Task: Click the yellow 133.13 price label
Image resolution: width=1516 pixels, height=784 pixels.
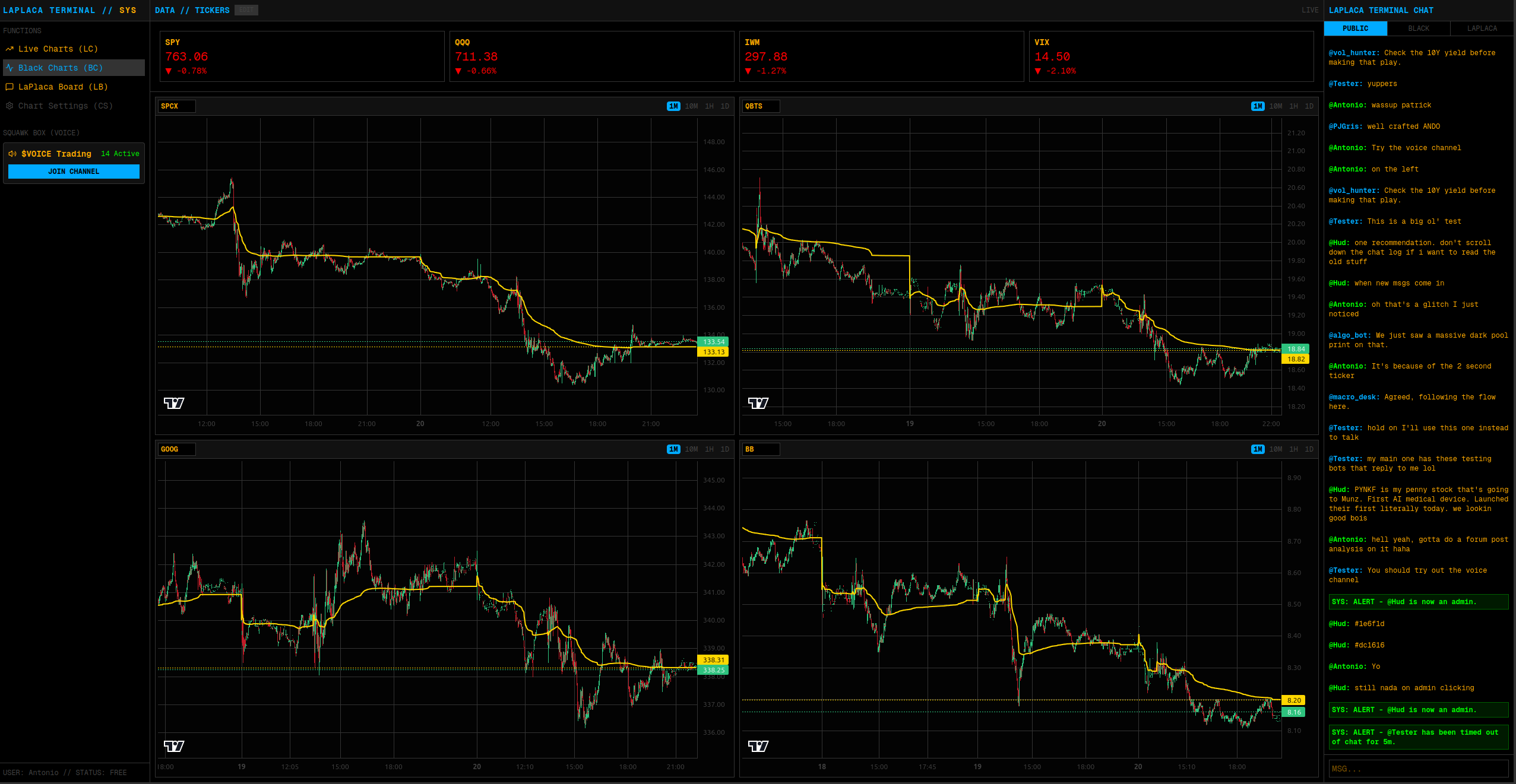Action: 713,352
